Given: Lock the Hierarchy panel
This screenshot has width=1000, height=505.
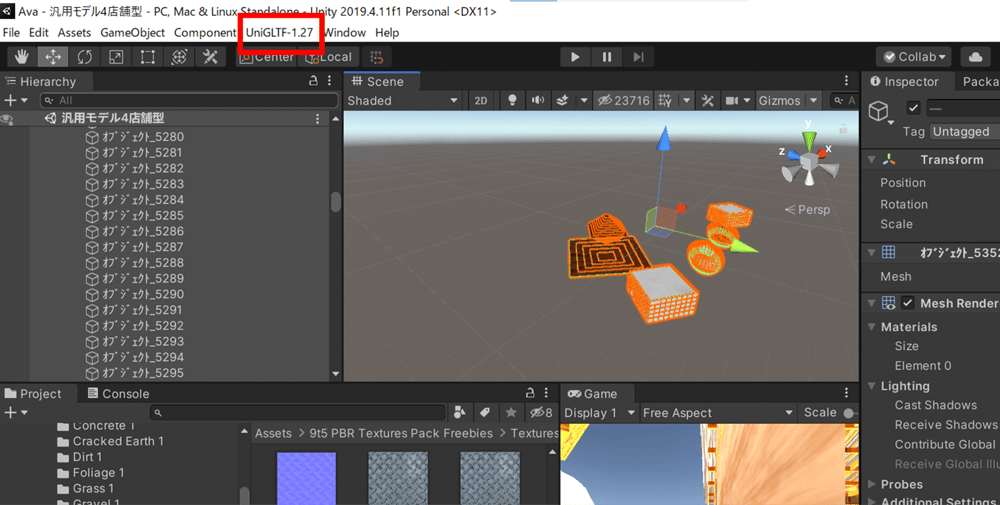Looking at the screenshot, I should pyautogui.click(x=313, y=81).
